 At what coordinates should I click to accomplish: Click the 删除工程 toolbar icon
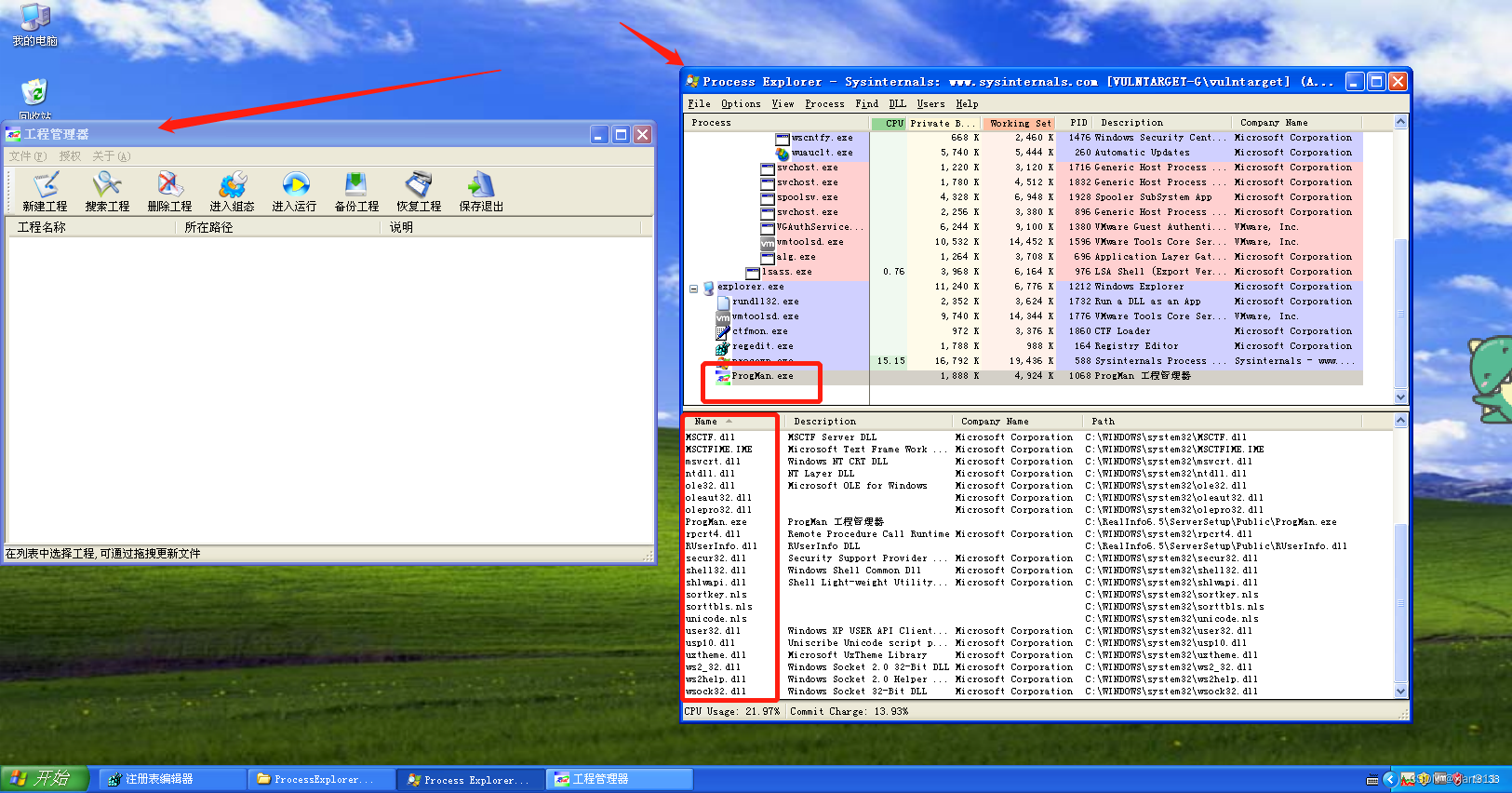169,192
